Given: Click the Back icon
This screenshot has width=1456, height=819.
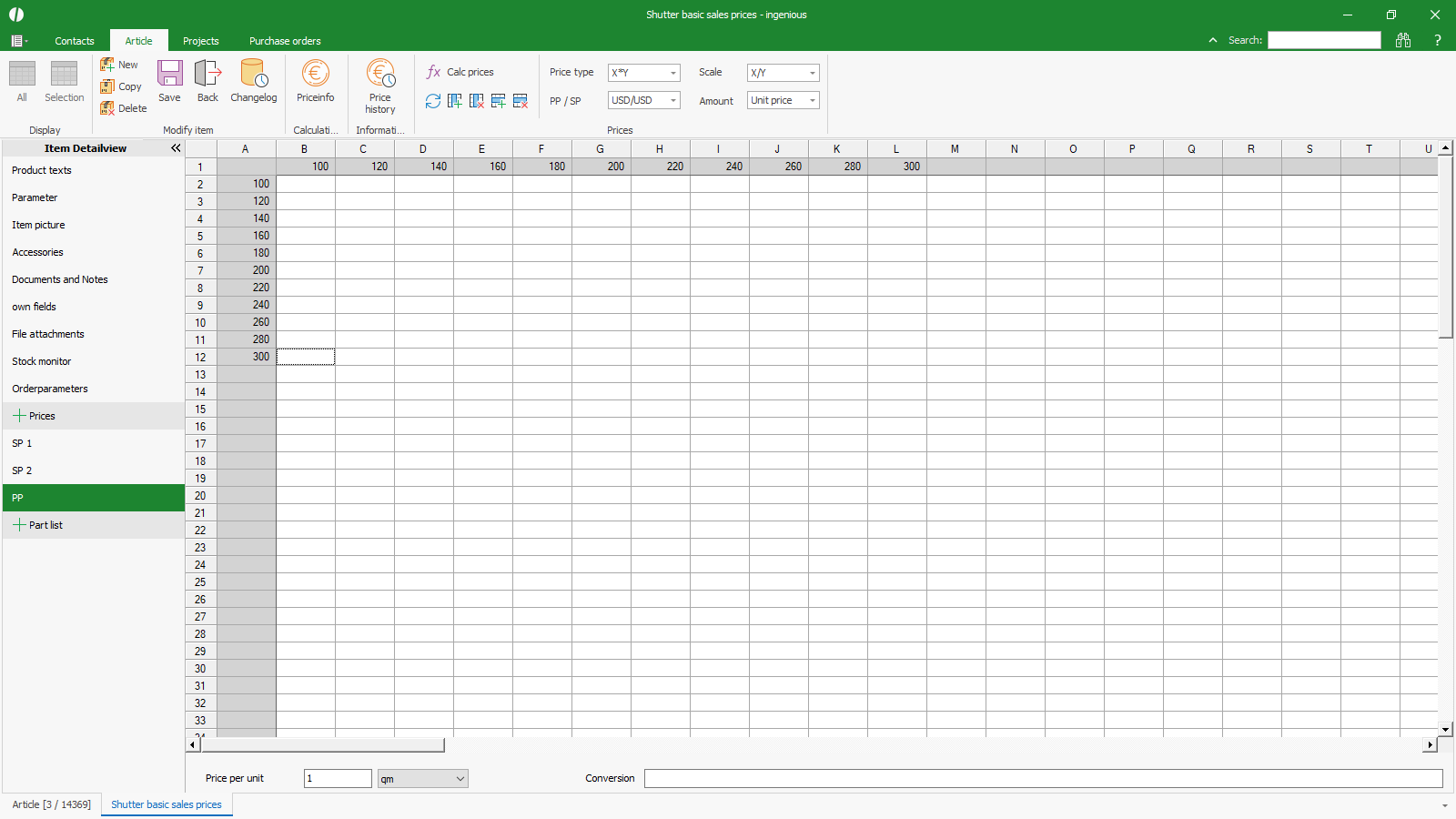Looking at the screenshot, I should tap(207, 80).
